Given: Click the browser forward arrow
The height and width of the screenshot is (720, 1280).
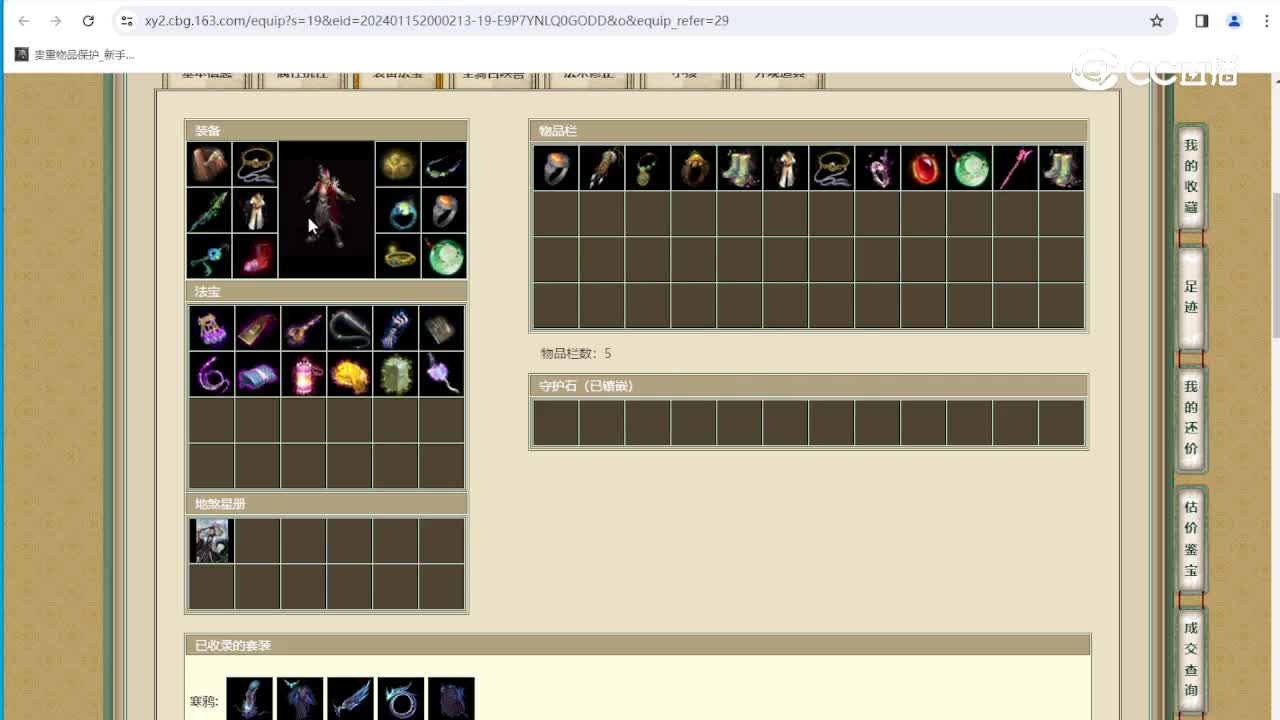Looking at the screenshot, I should (56, 20).
